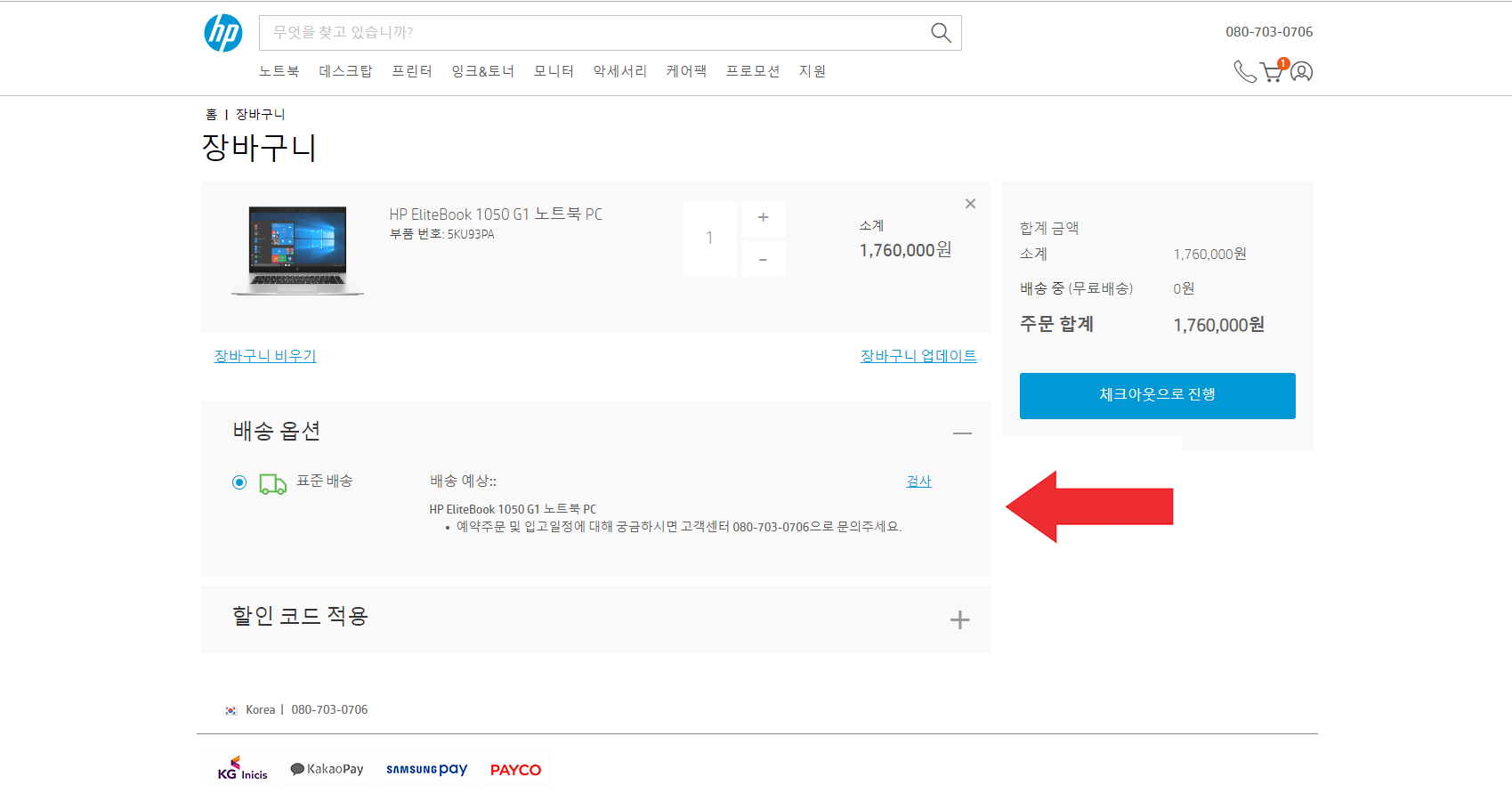The height and width of the screenshot is (801, 1512).
Task: Open the 케어팩 menu
Action: 686,71
